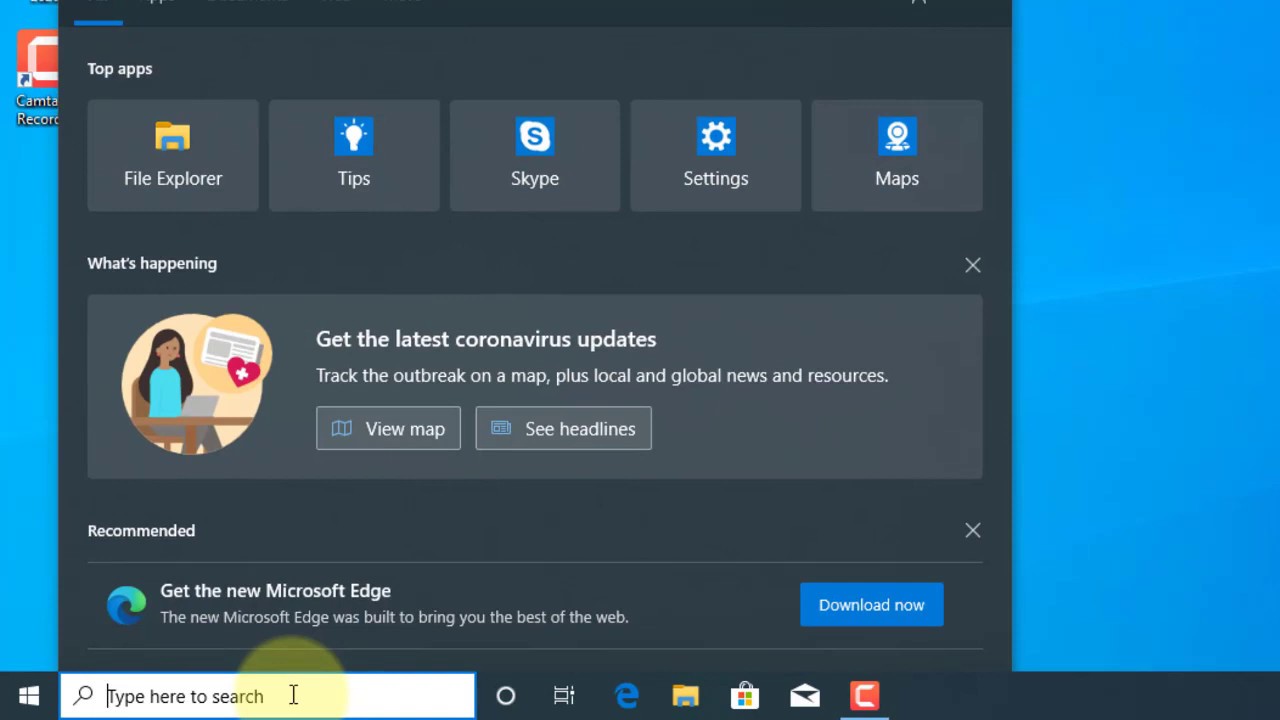Open the Settings app tile
Viewport: 1280px width, 720px height.
coord(716,155)
